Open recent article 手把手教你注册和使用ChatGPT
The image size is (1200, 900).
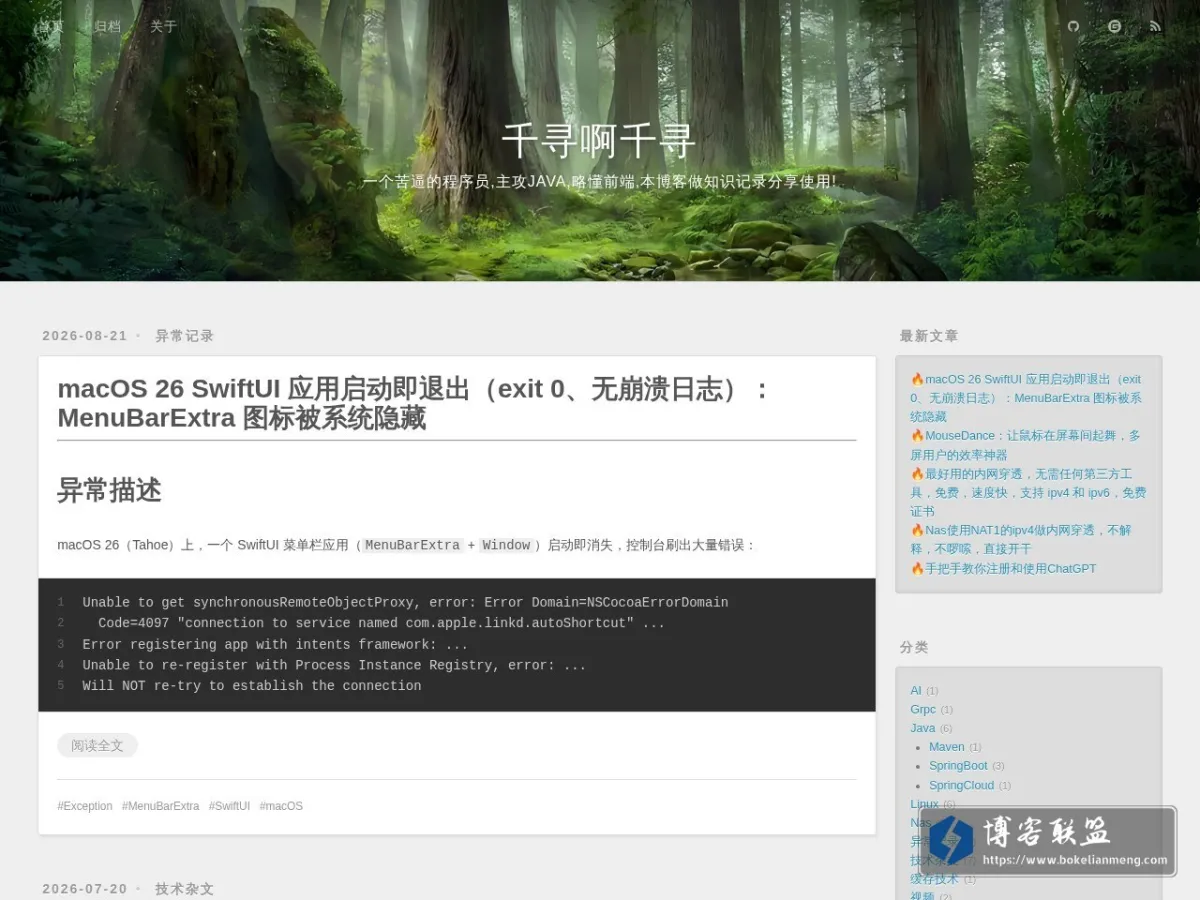tap(1003, 568)
